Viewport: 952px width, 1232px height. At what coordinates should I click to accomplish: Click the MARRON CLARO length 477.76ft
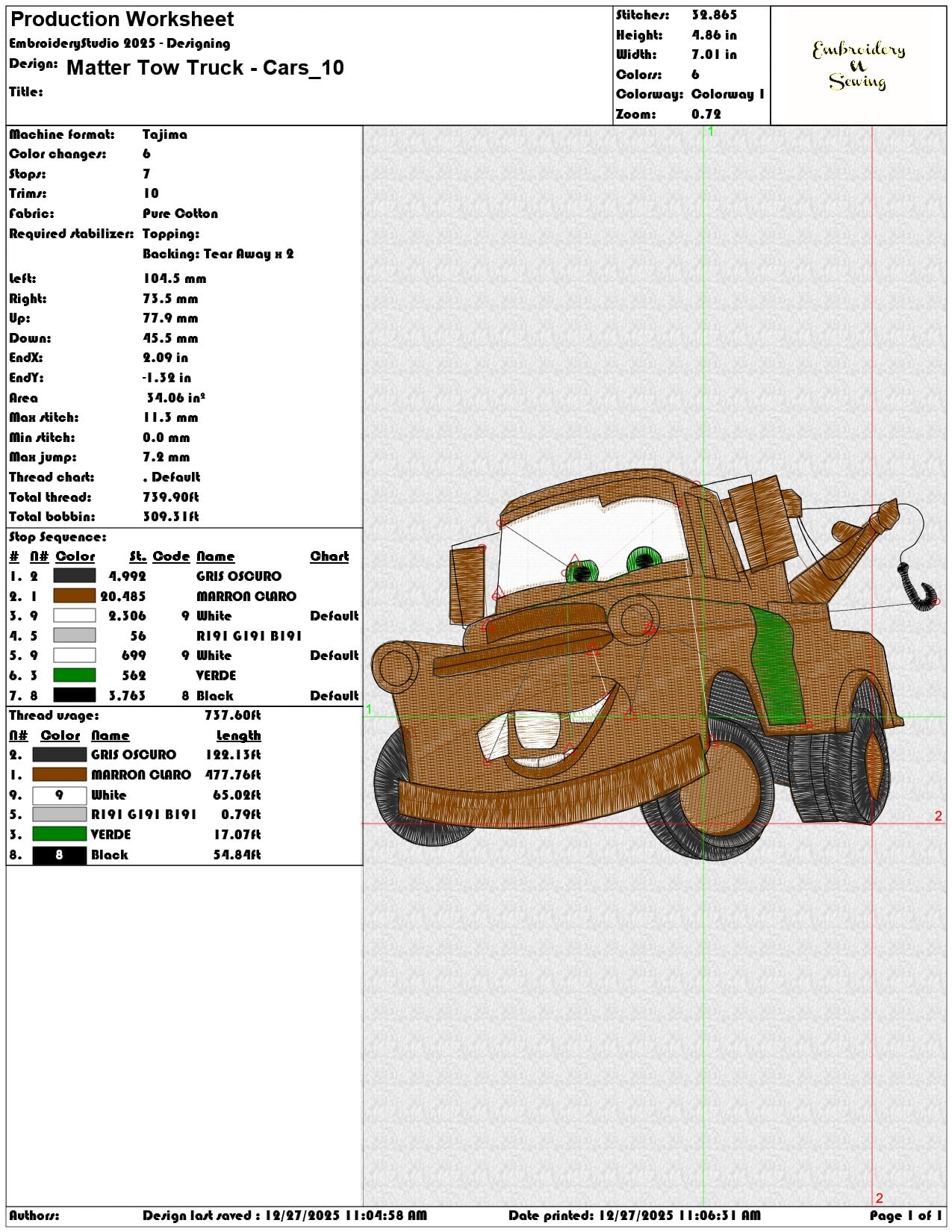pyautogui.click(x=233, y=775)
